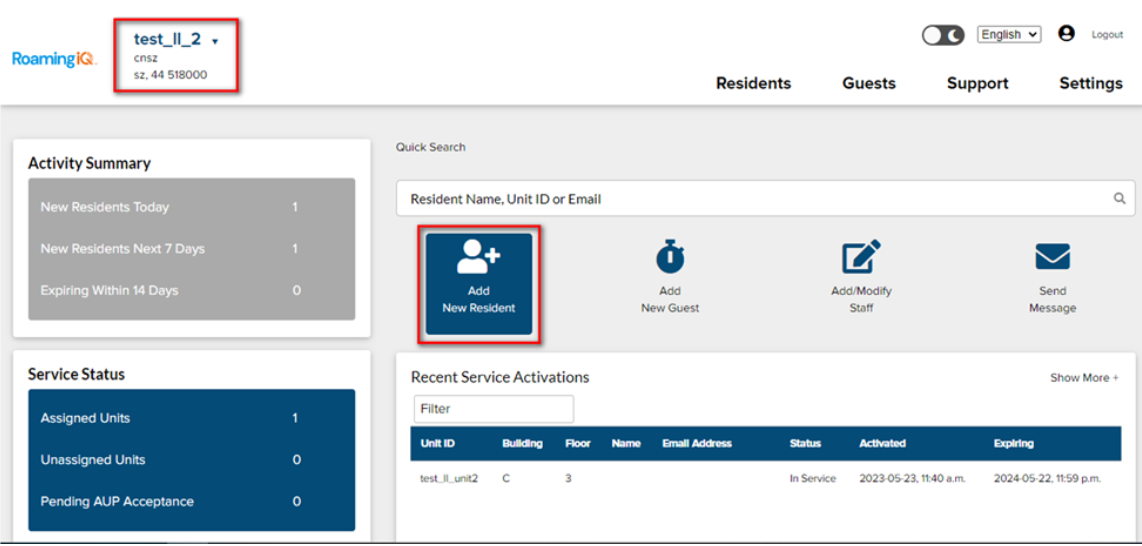The width and height of the screenshot is (1142, 546).
Task: Click the Add/Modify Staff edit icon
Action: (x=861, y=257)
